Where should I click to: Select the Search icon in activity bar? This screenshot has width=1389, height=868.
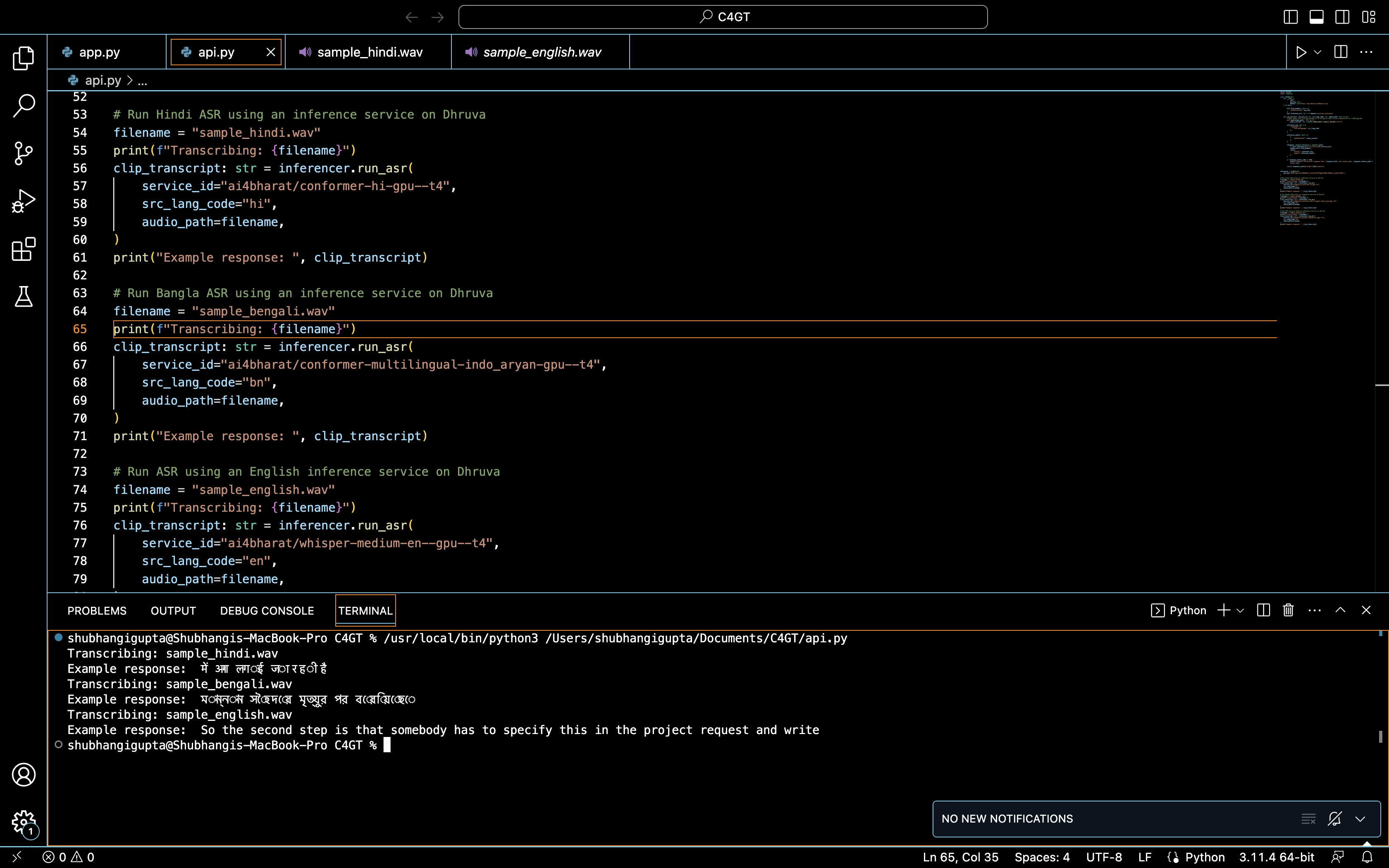(x=24, y=105)
